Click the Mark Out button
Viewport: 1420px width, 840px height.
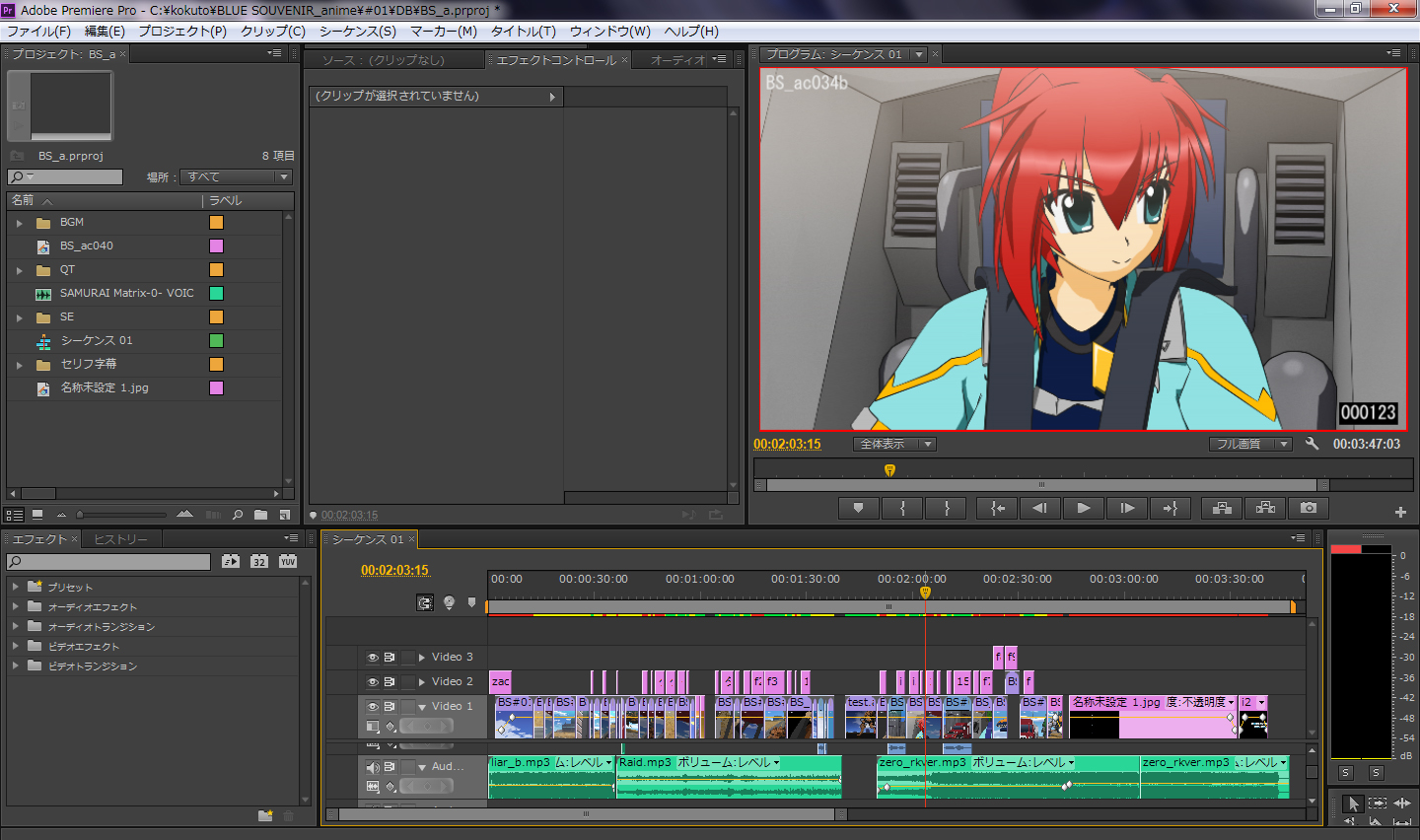point(947,508)
